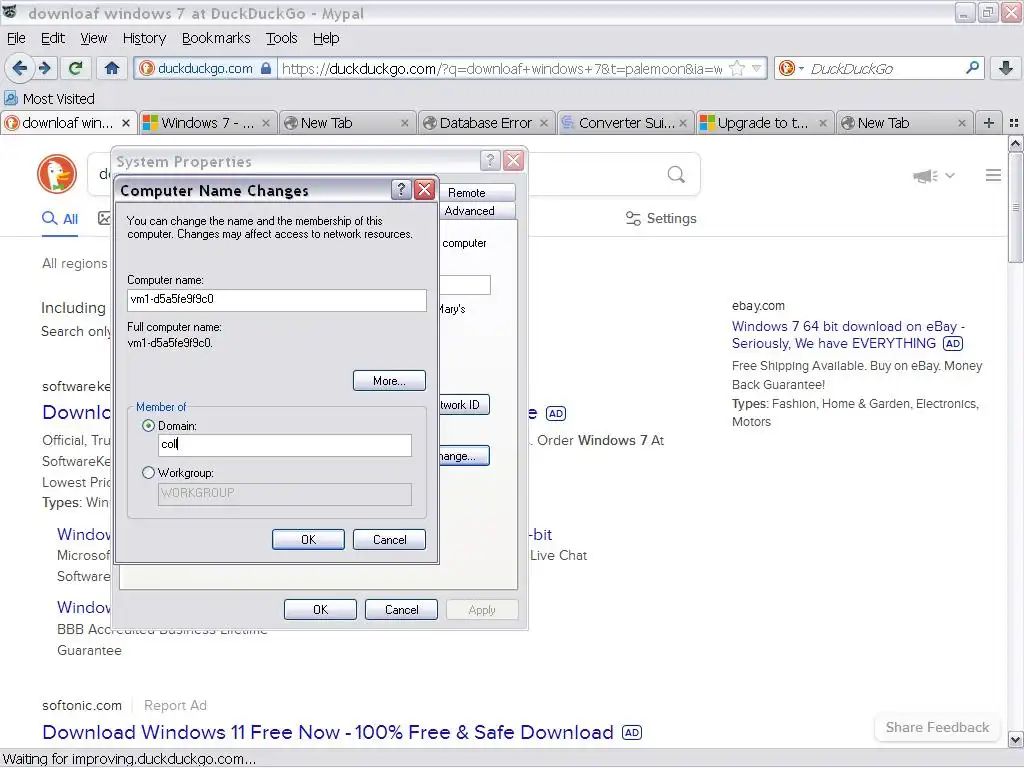Open the Edit menu
The image size is (1024, 768).
point(53,39)
